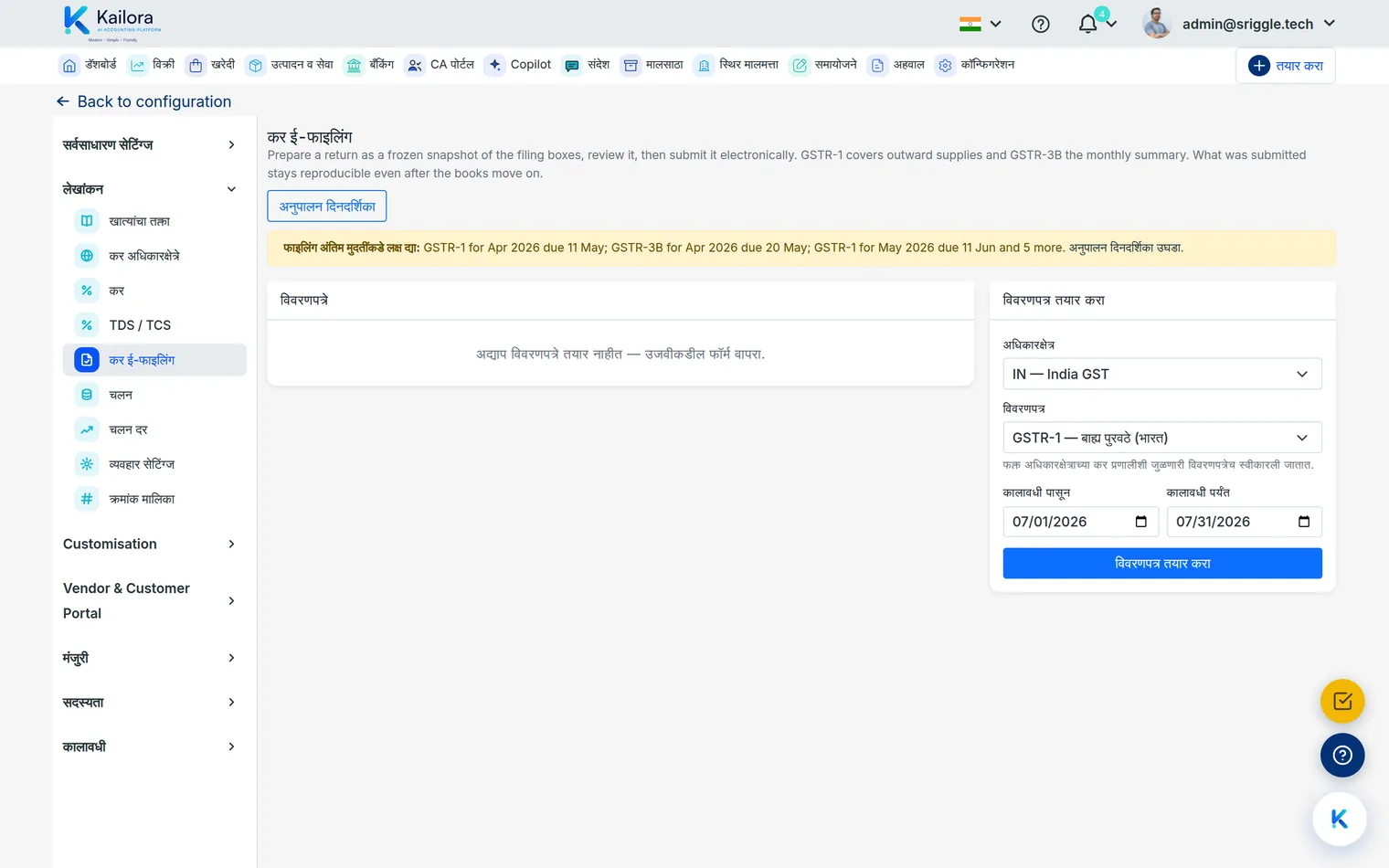This screenshot has height=868, width=1389.
Task: Open चलन दर in the sidebar
Action: pyautogui.click(x=154, y=429)
